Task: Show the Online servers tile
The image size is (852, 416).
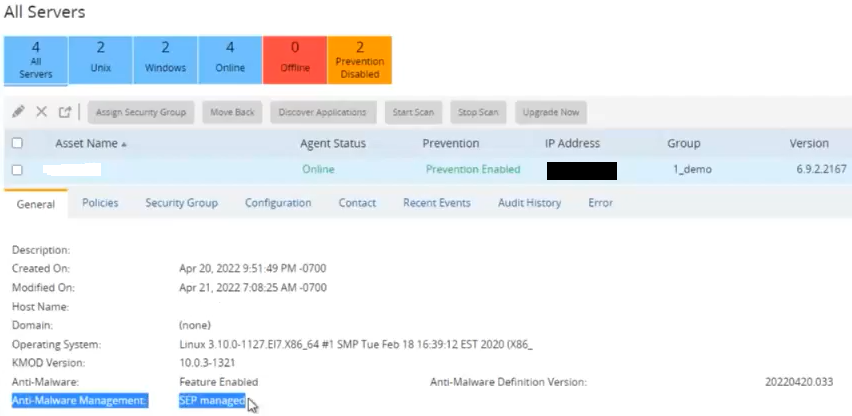Action: pyautogui.click(x=229, y=60)
